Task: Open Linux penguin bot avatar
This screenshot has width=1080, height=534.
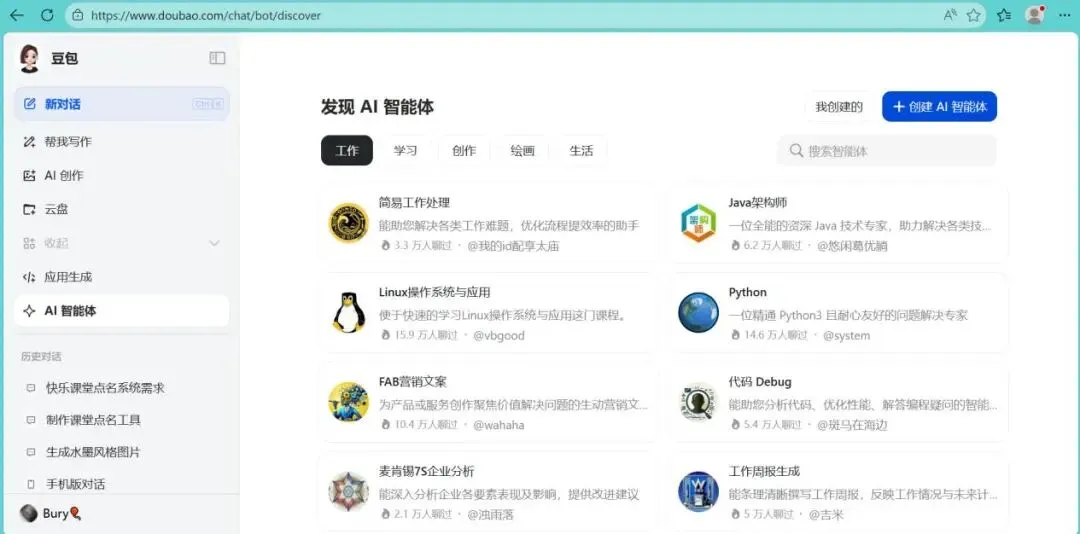Action: pos(349,312)
